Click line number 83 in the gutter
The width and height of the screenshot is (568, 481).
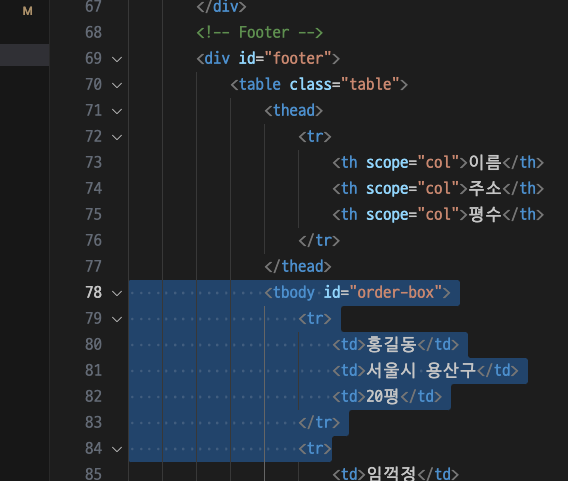(x=93, y=422)
